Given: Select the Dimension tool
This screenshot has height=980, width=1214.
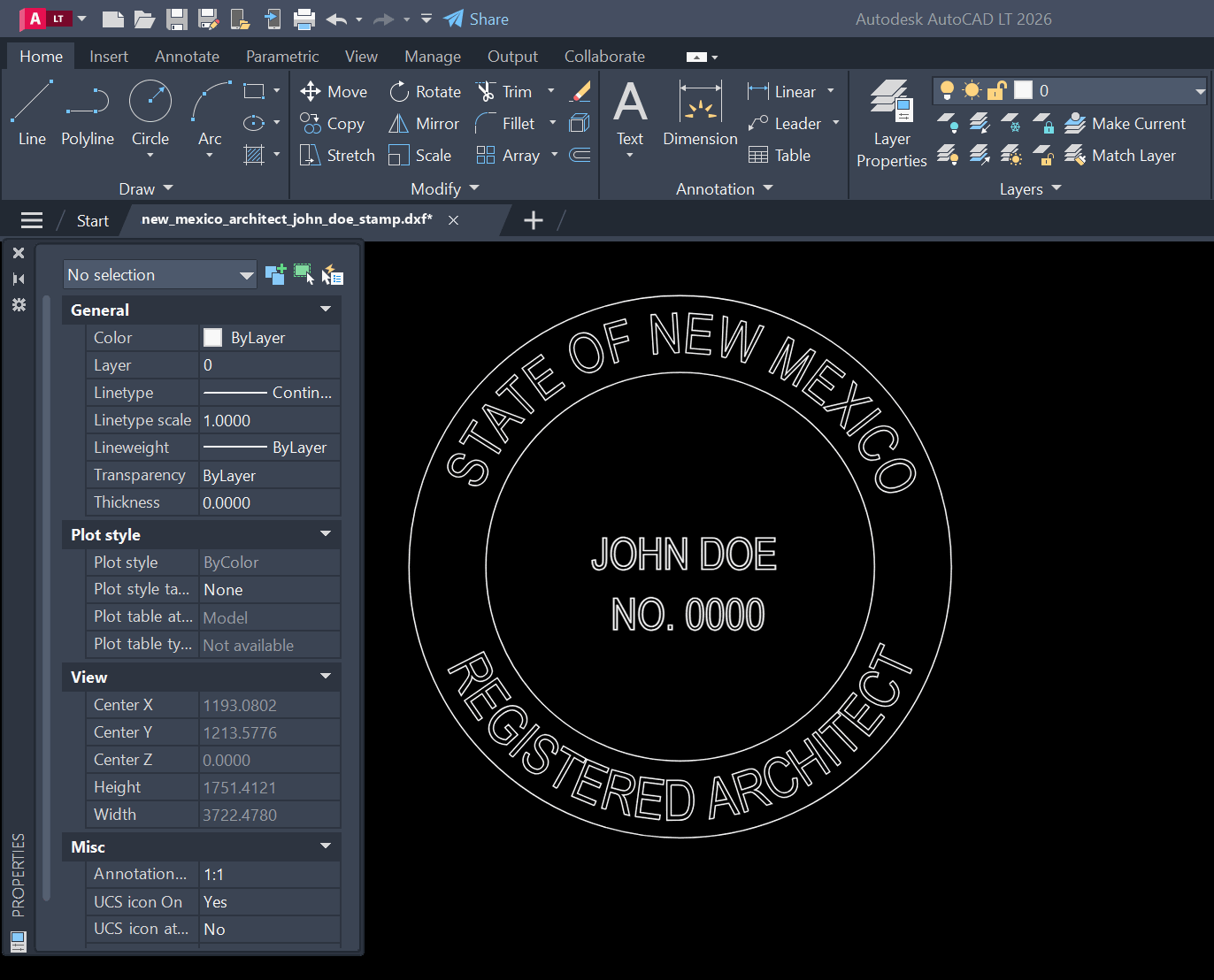Looking at the screenshot, I should click(x=700, y=113).
